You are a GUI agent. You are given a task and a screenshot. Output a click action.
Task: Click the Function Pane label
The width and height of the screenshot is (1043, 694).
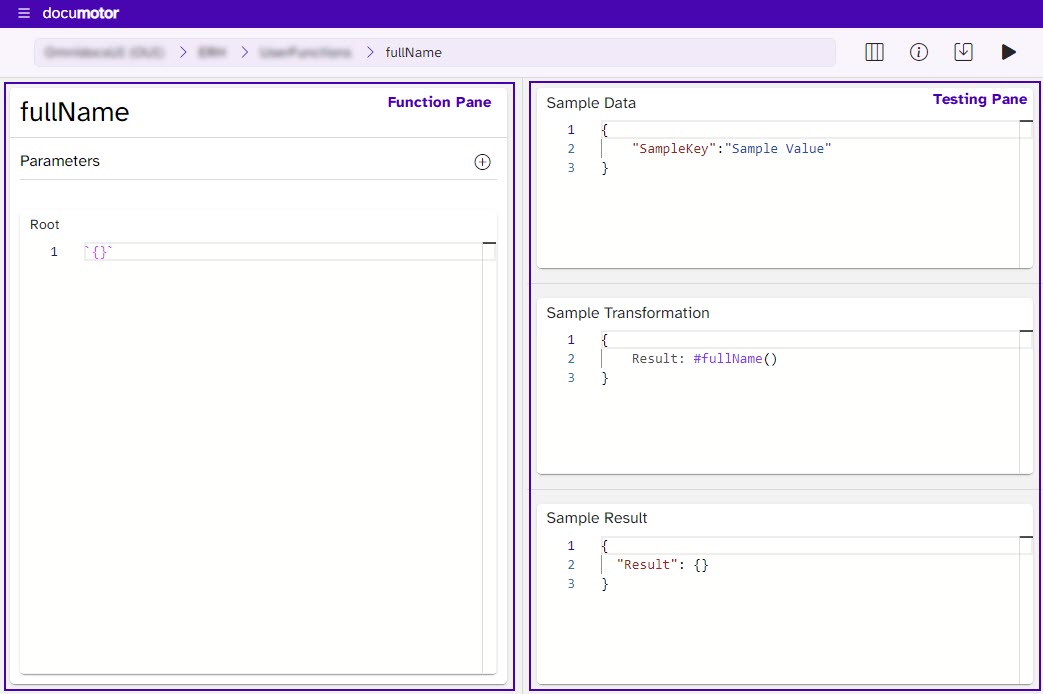coord(440,102)
